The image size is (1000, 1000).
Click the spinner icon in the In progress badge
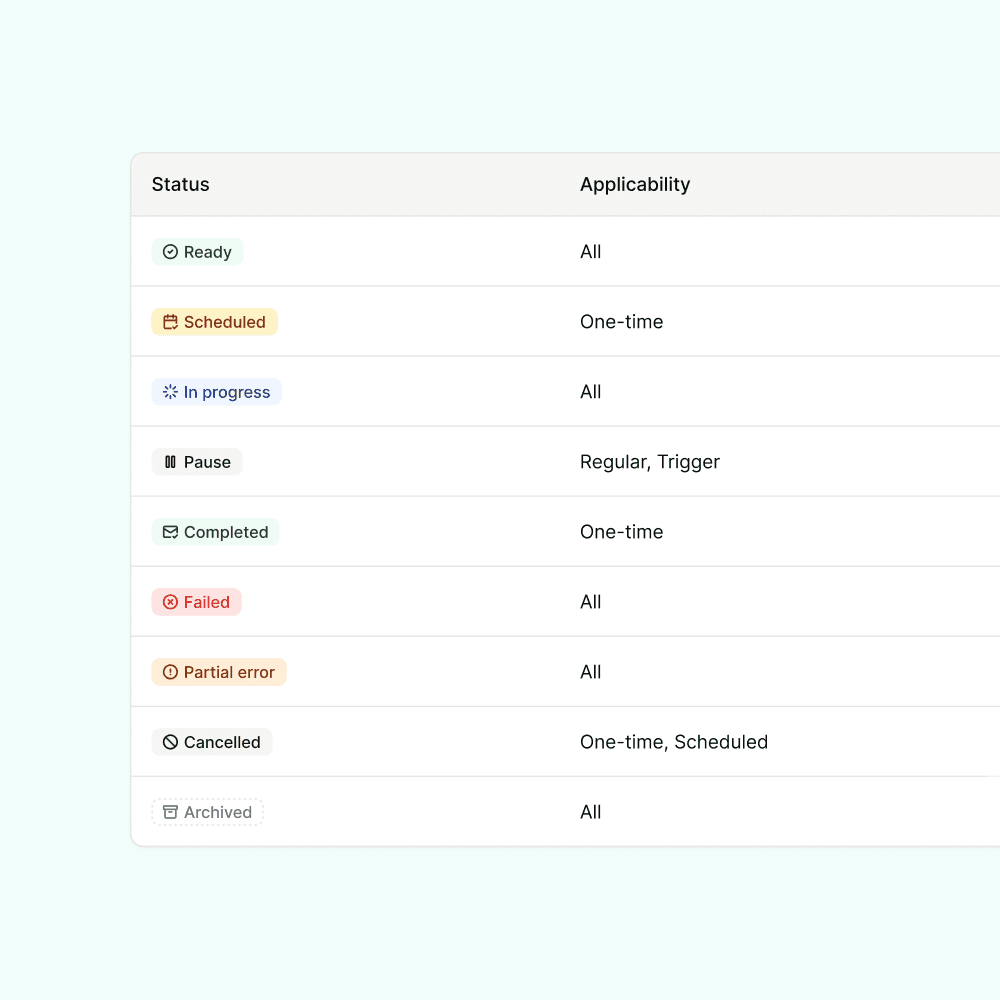pos(170,392)
